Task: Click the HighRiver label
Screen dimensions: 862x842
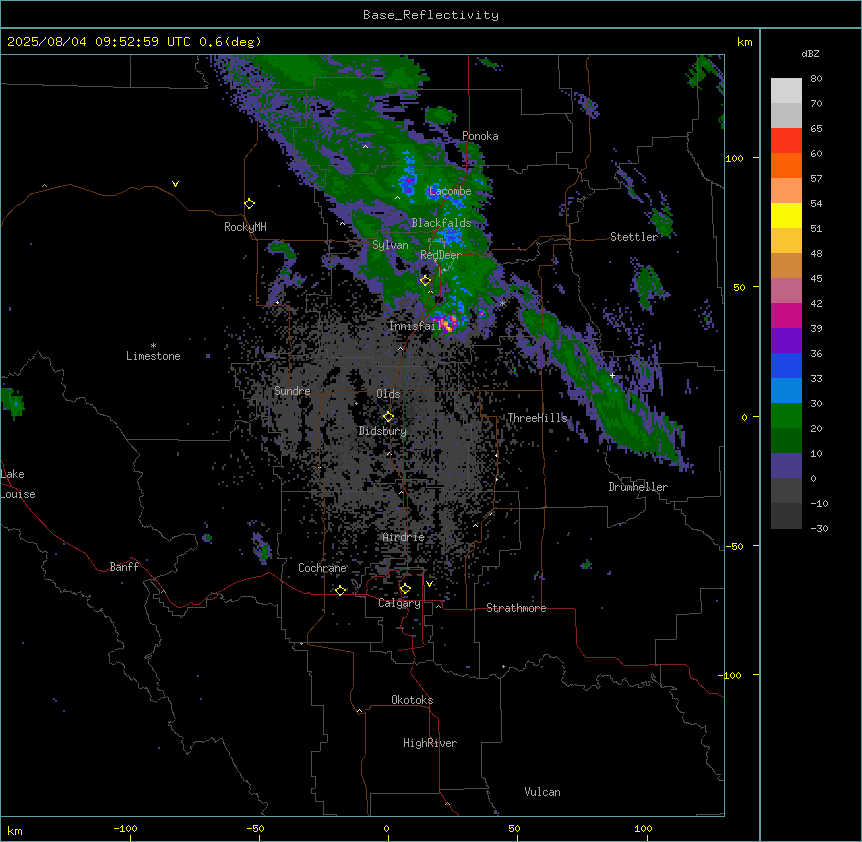Action: (430, 743)
